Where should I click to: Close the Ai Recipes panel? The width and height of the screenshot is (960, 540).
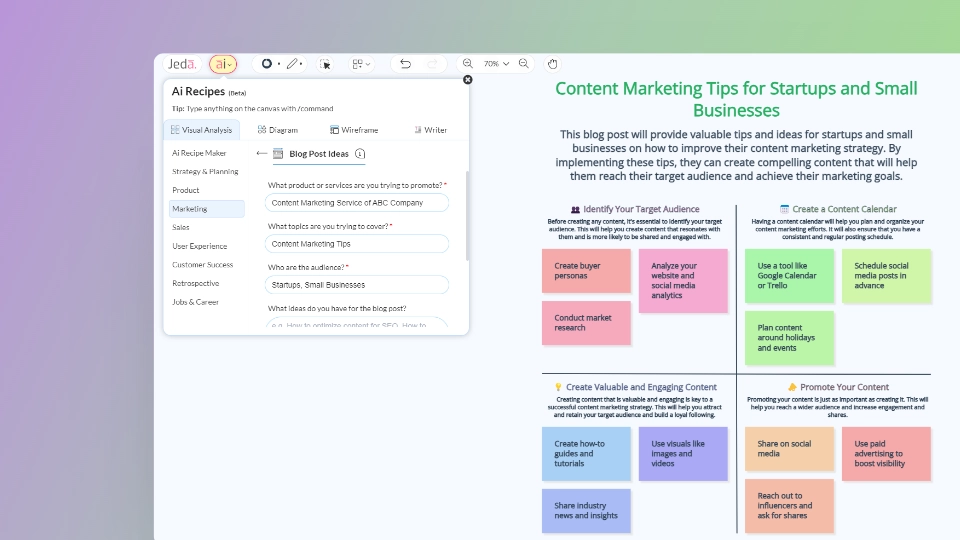pyautogui.click(x=468, y=80)
